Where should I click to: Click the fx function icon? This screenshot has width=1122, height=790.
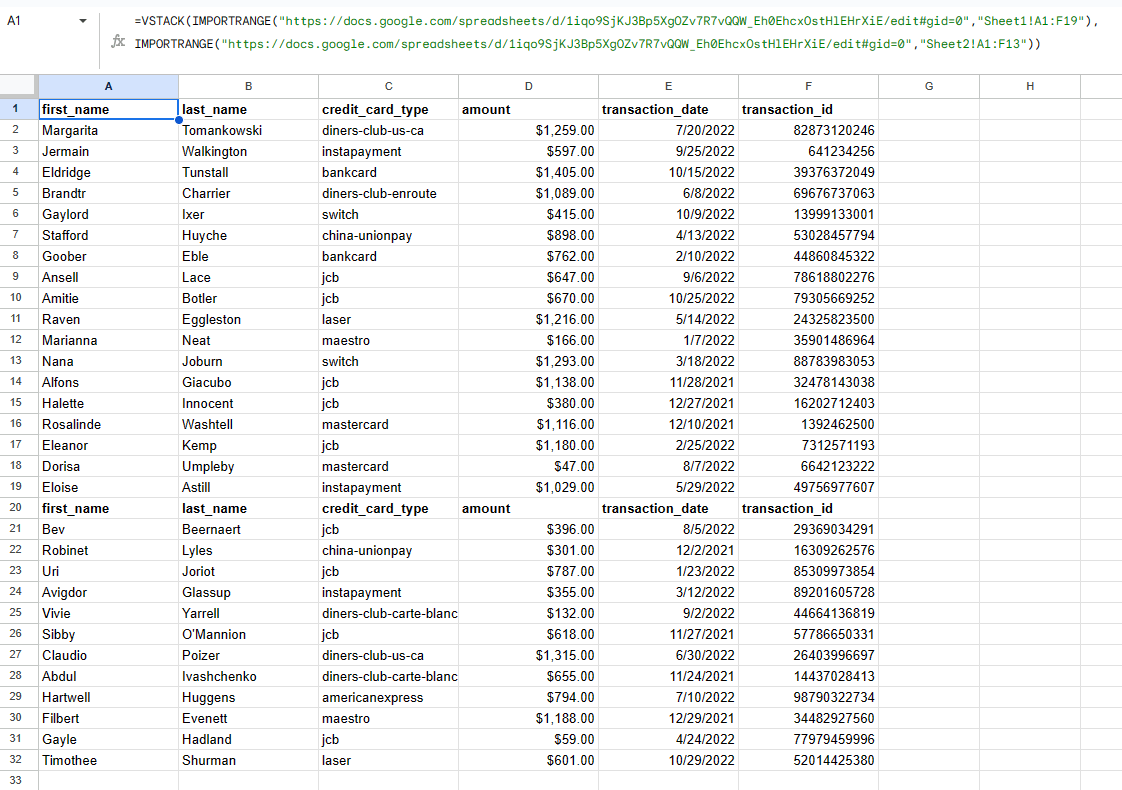click(118, 42)
